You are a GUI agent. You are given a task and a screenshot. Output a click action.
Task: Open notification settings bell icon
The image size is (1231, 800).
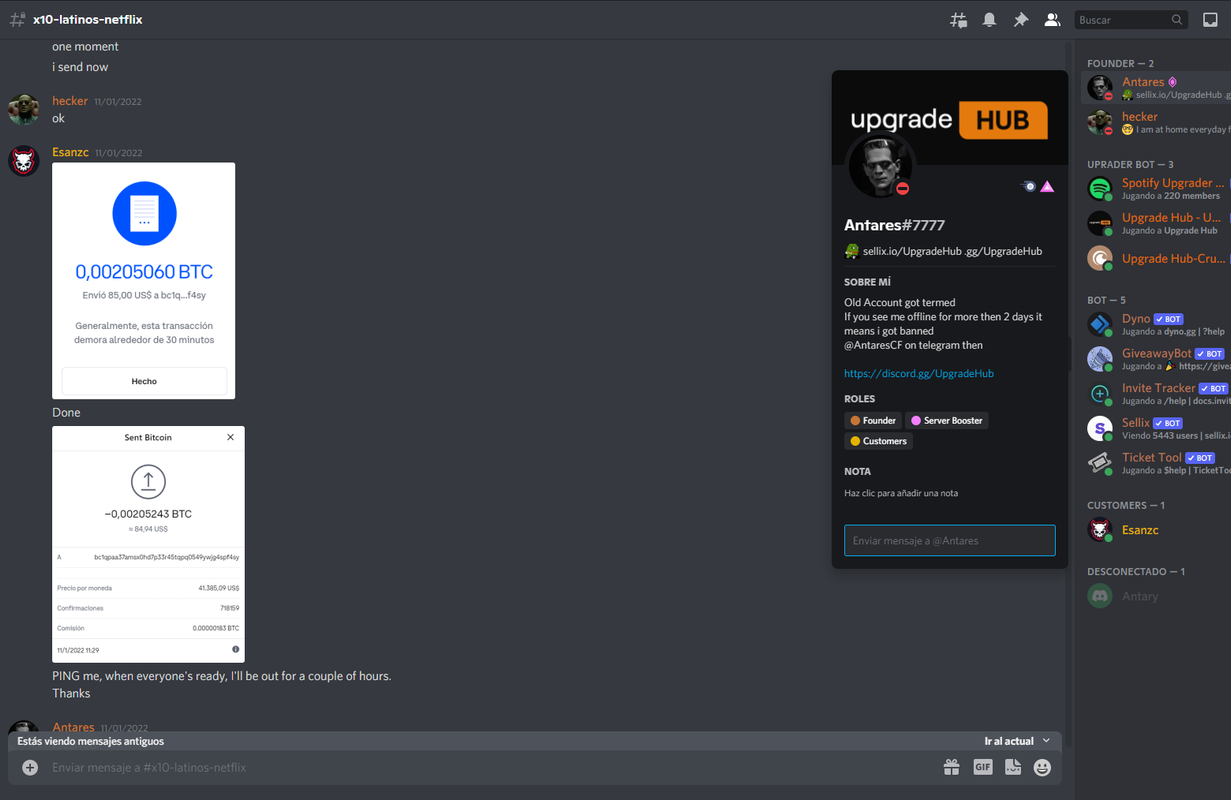click(x=989, y=20)
